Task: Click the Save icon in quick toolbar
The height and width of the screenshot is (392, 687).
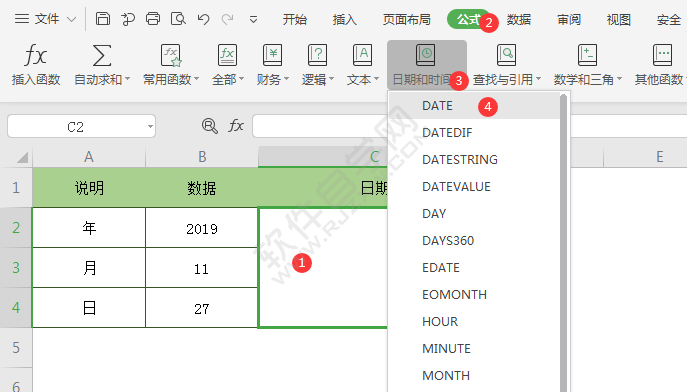Action: click(103, 19)
